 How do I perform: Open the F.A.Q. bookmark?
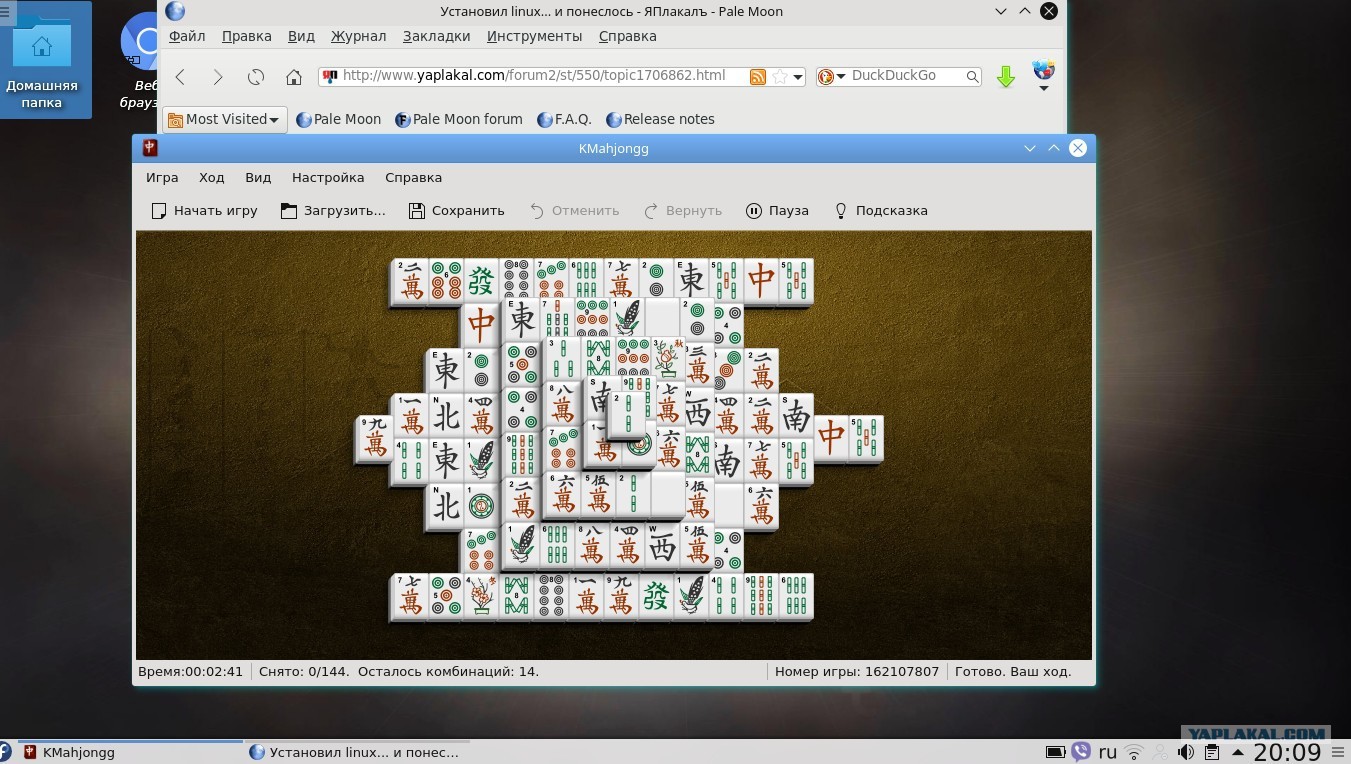tap(564, 119)
